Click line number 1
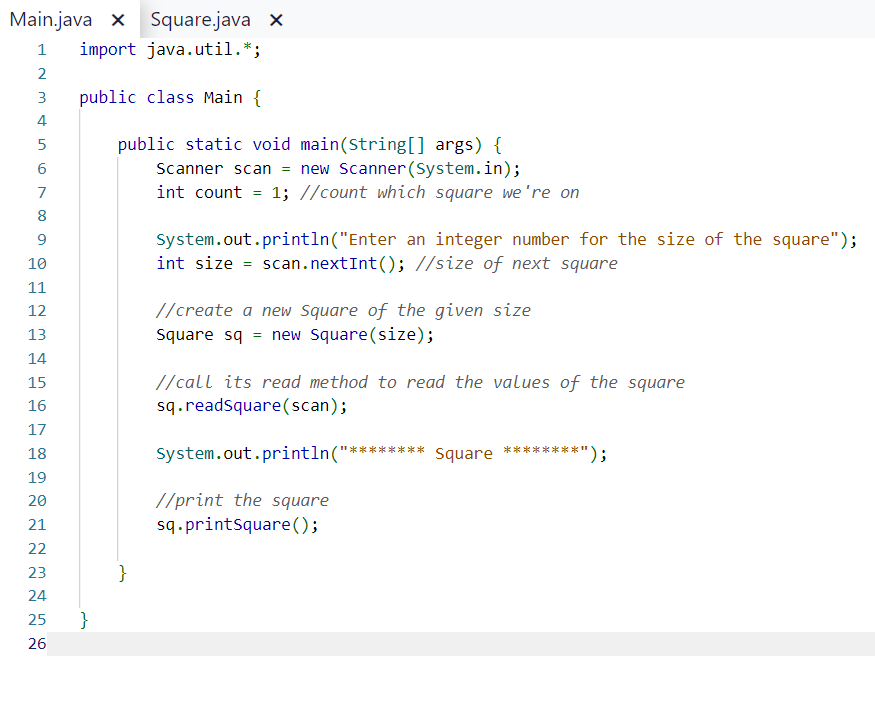875x707 pixels. pos(37,48)
